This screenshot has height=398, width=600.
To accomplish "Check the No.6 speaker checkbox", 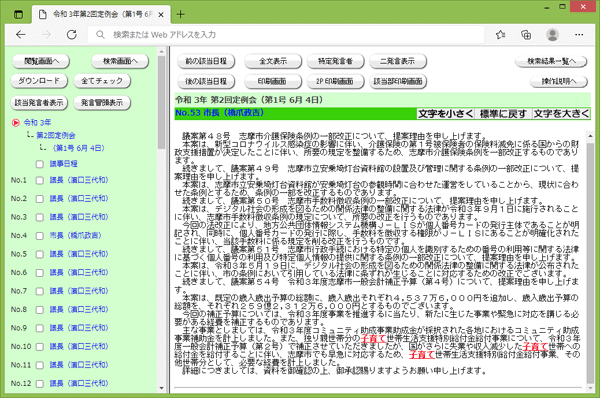I will click(39, 273).
